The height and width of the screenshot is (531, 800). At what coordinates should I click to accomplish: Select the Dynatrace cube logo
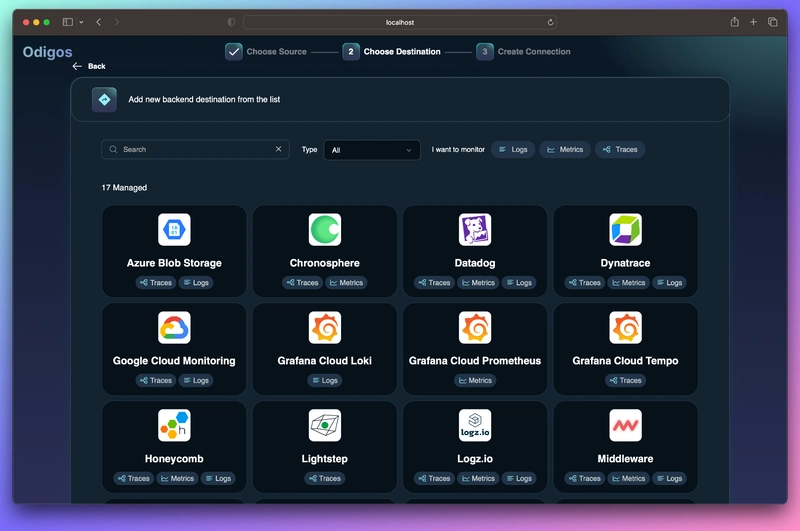(625, 230)
